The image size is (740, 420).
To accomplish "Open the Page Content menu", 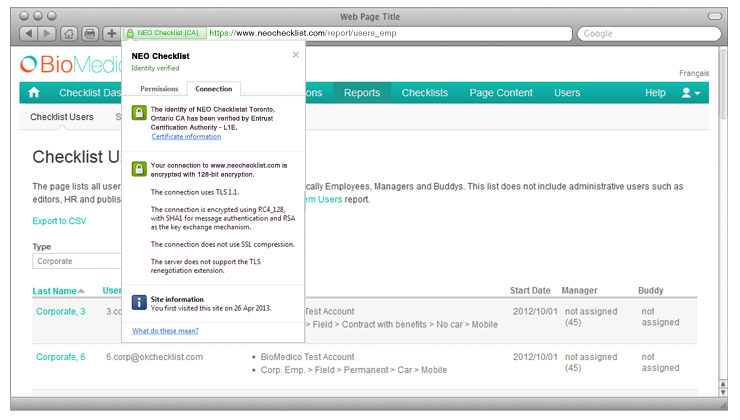I will click(x=501, y=93).
